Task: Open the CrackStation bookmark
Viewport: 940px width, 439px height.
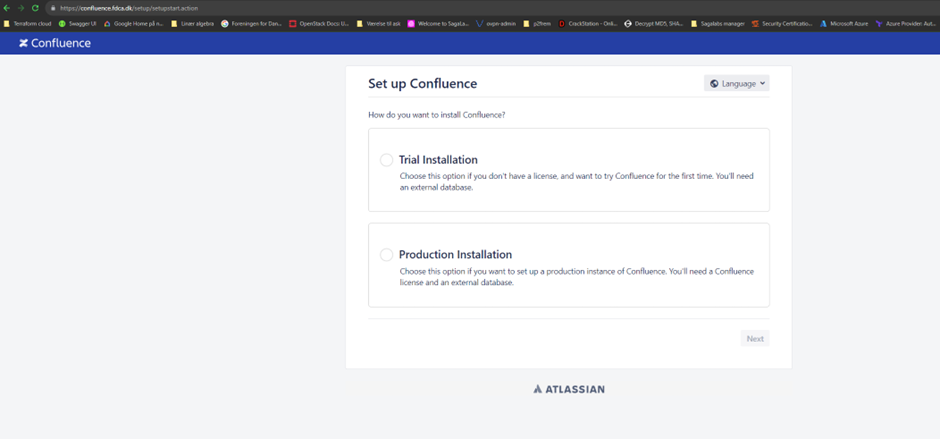Action: (590, 23)
